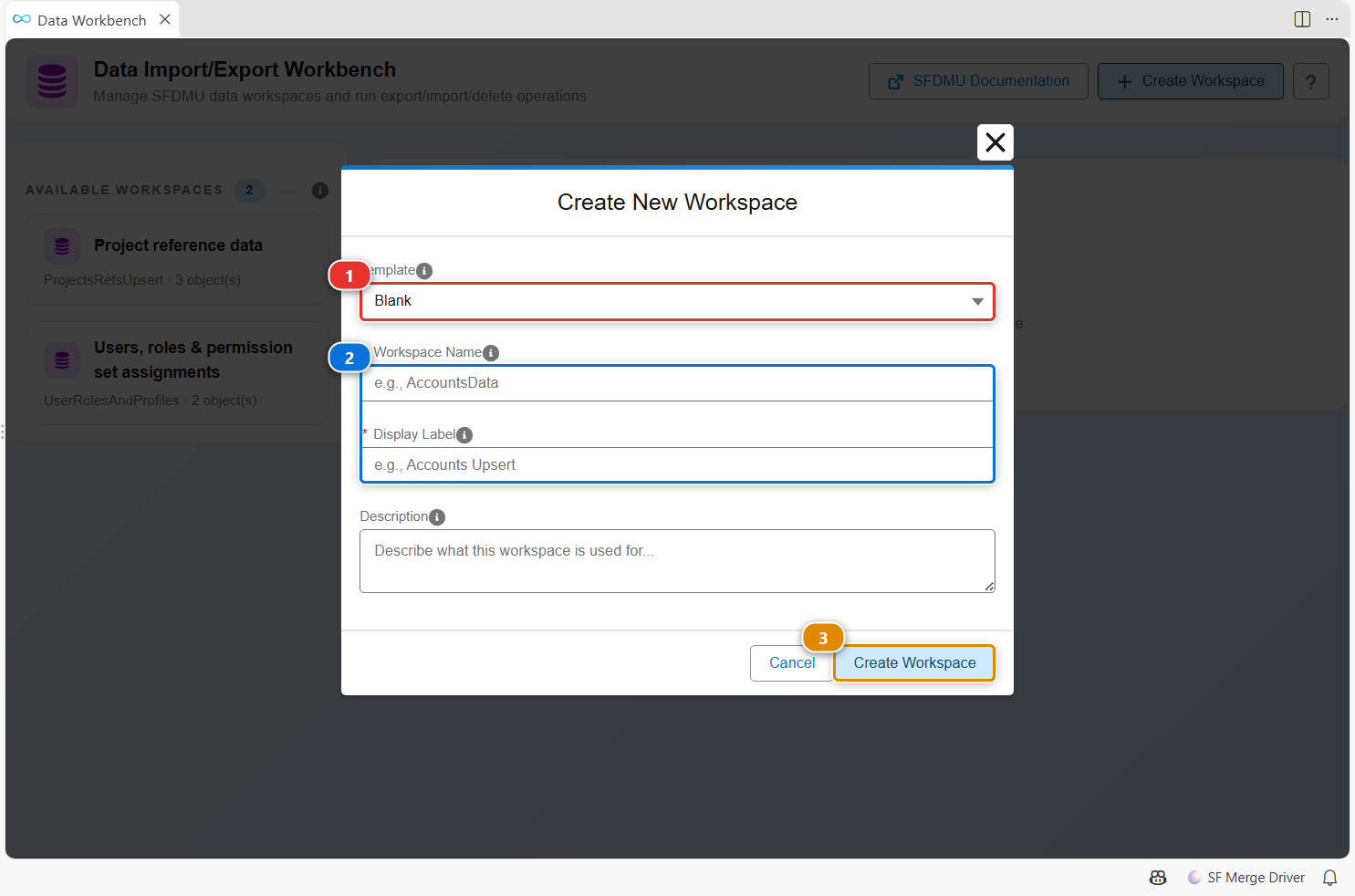Open the Copilot status bar icon
Viewport: 1355px width, 896px height.
pyautogui.click(x=1158, y=878)
